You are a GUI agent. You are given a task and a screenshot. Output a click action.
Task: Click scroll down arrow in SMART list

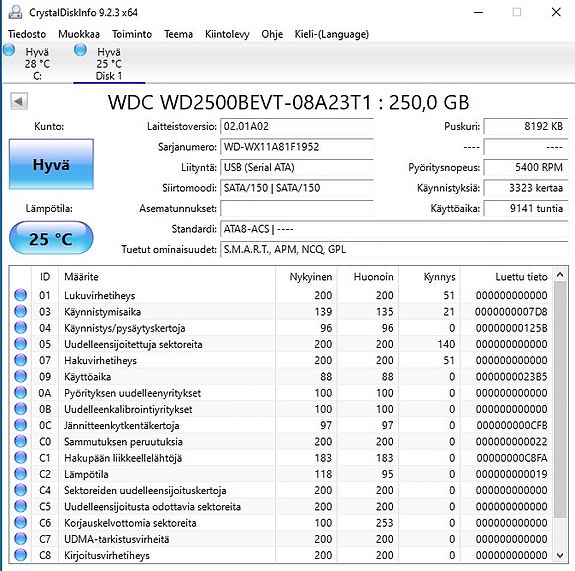(560, 555)
